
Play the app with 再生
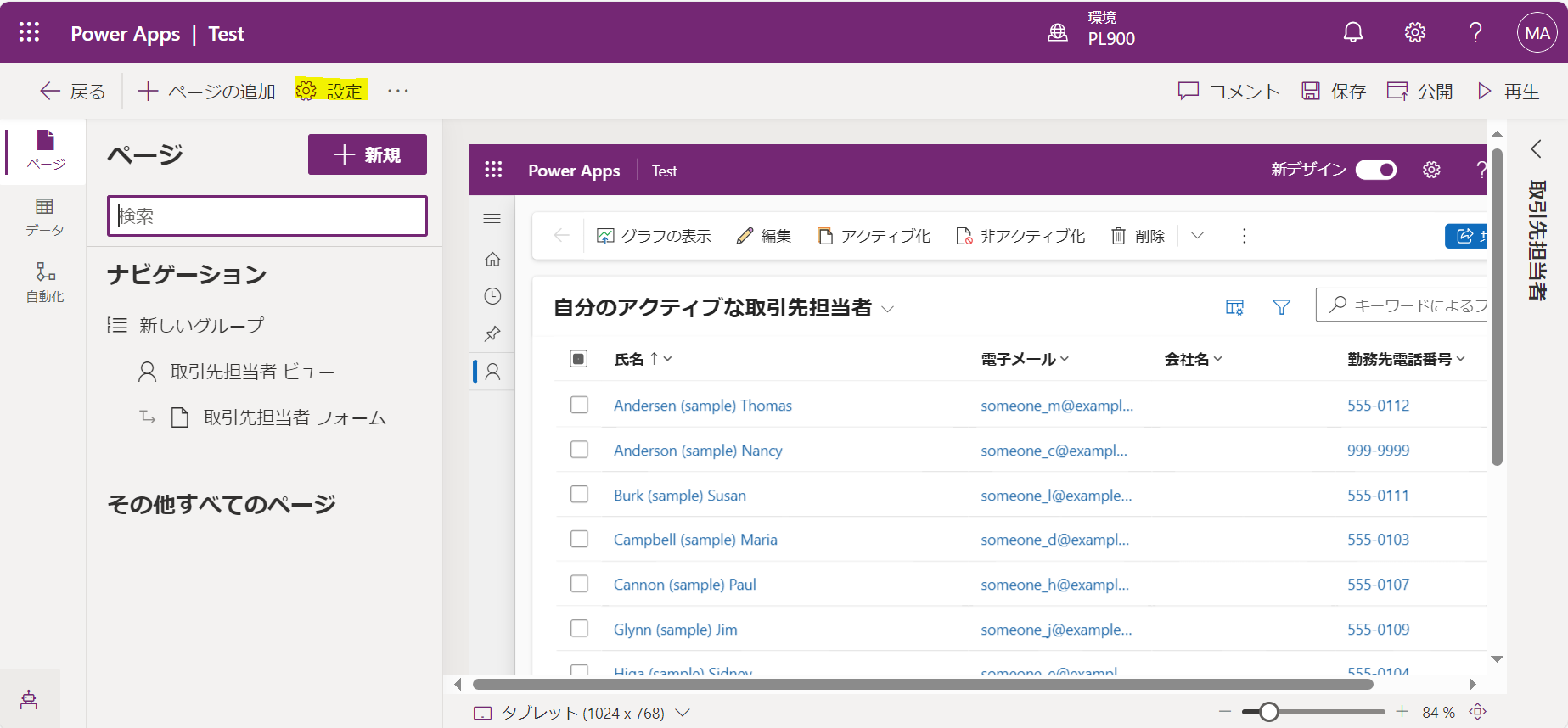tap(1509, 92)
